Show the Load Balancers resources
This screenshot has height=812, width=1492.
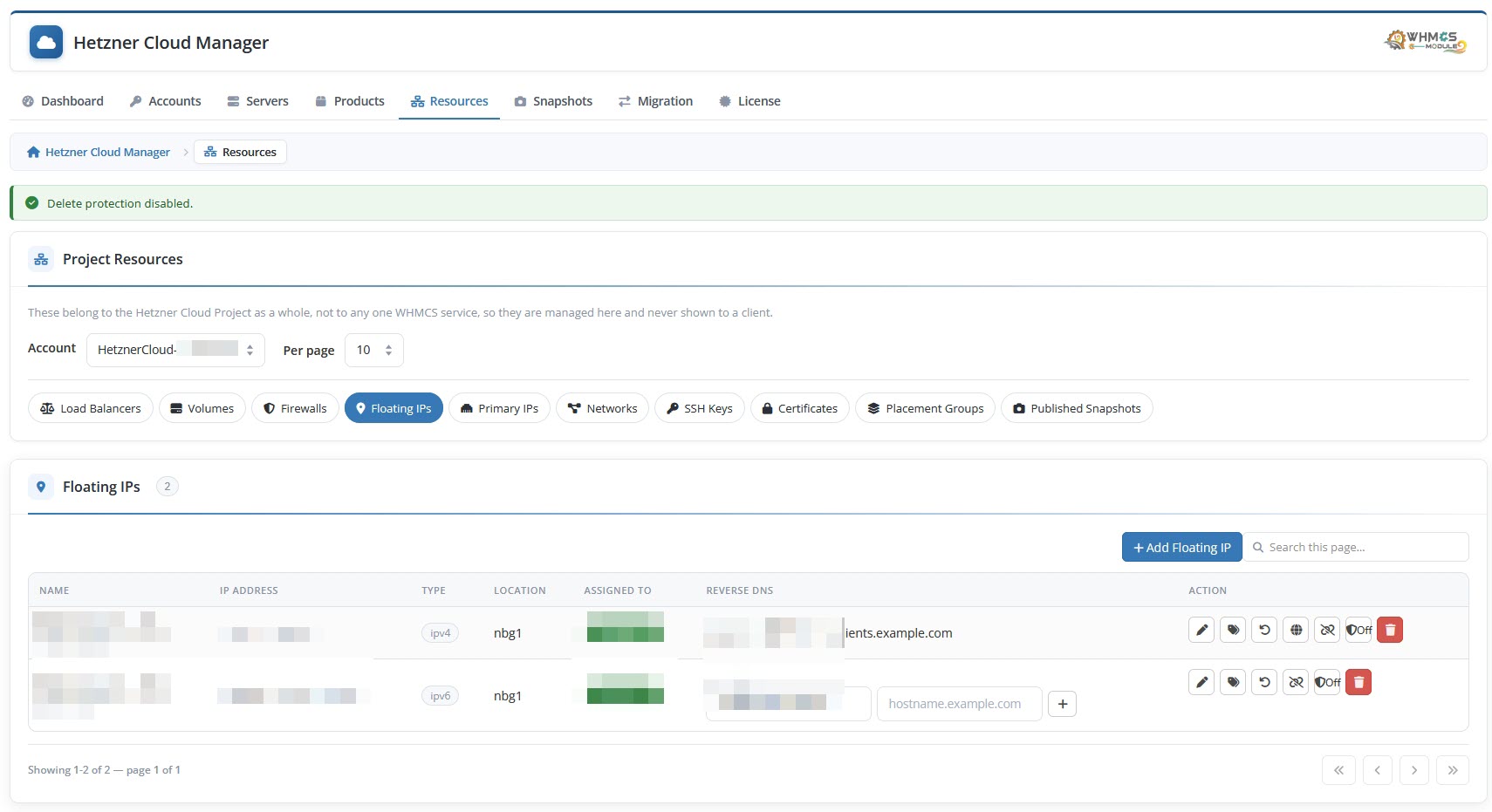pyautogui.click(x=91, y=408)
